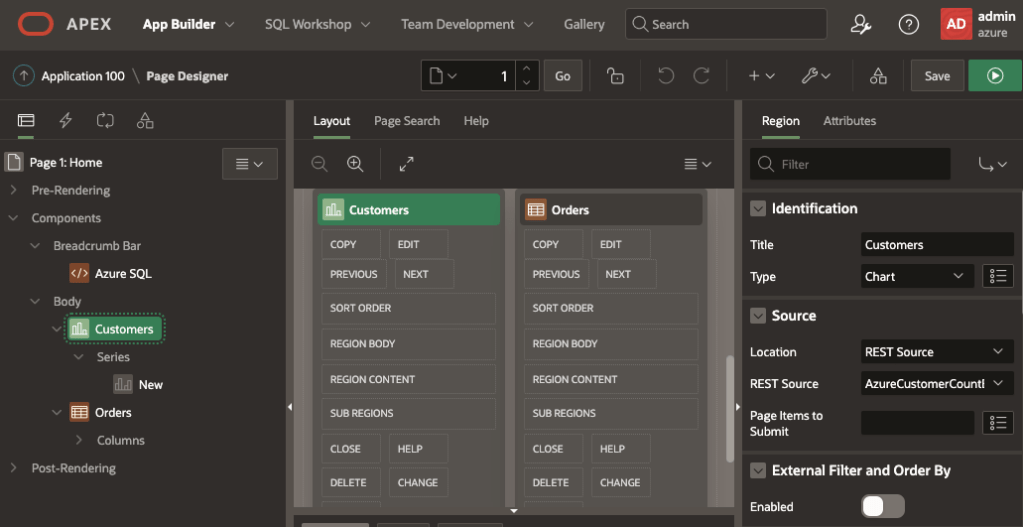Click the Save button
This screenshot has width=1023, height=527.
click(937, 76)
